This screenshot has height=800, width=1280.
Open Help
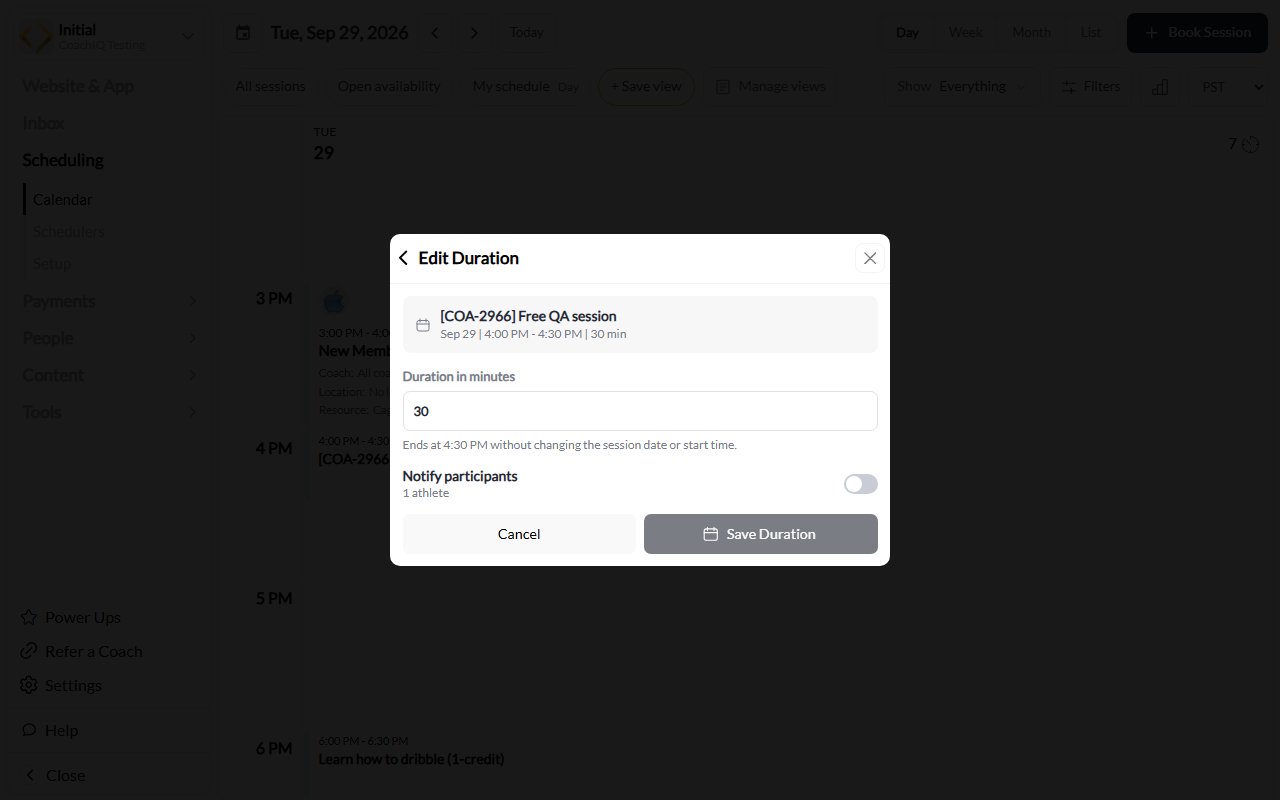coord(50,731)
